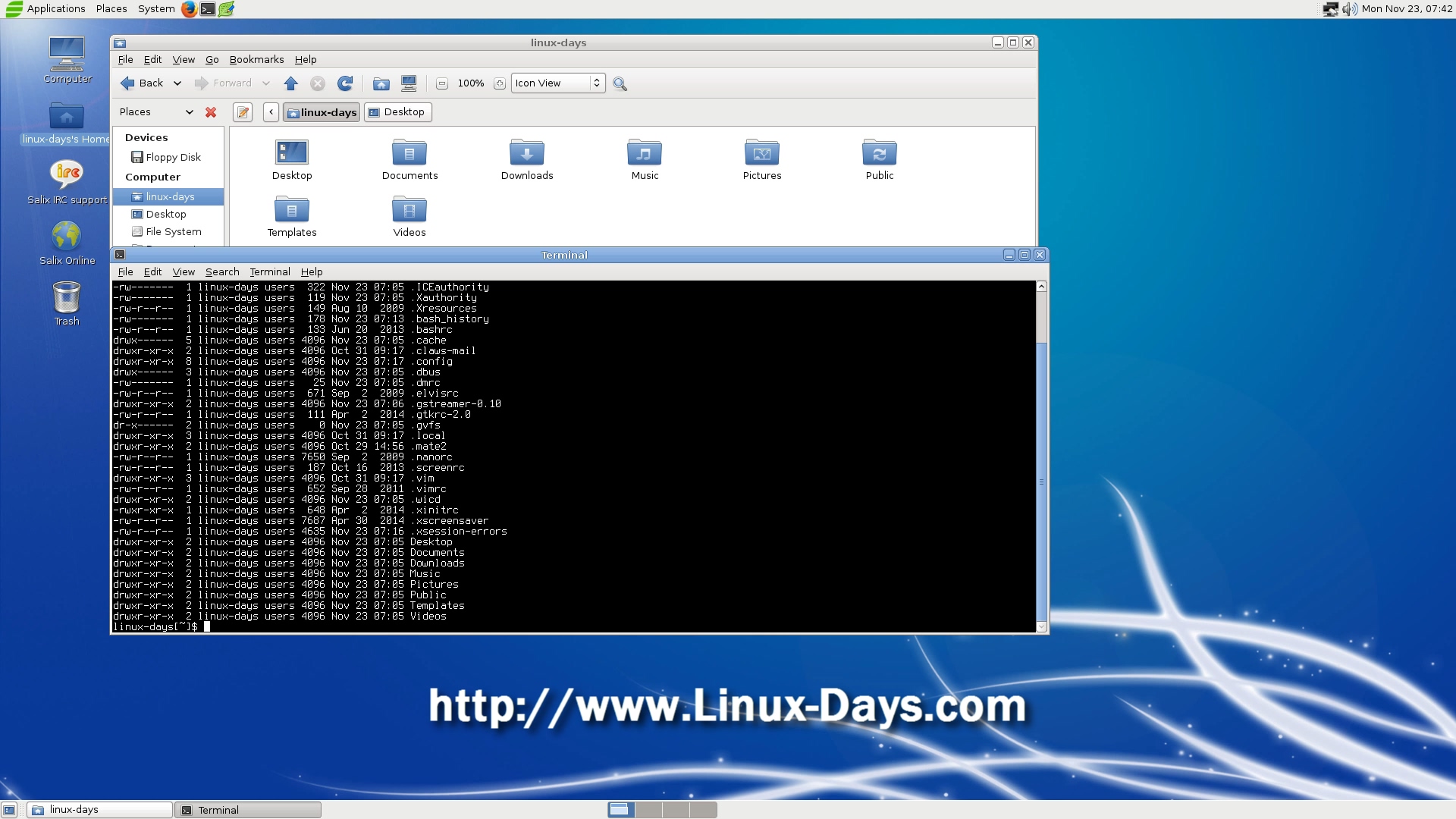
Task: Click Show Desktop button in bottom panel
Action: coord(9,810)
